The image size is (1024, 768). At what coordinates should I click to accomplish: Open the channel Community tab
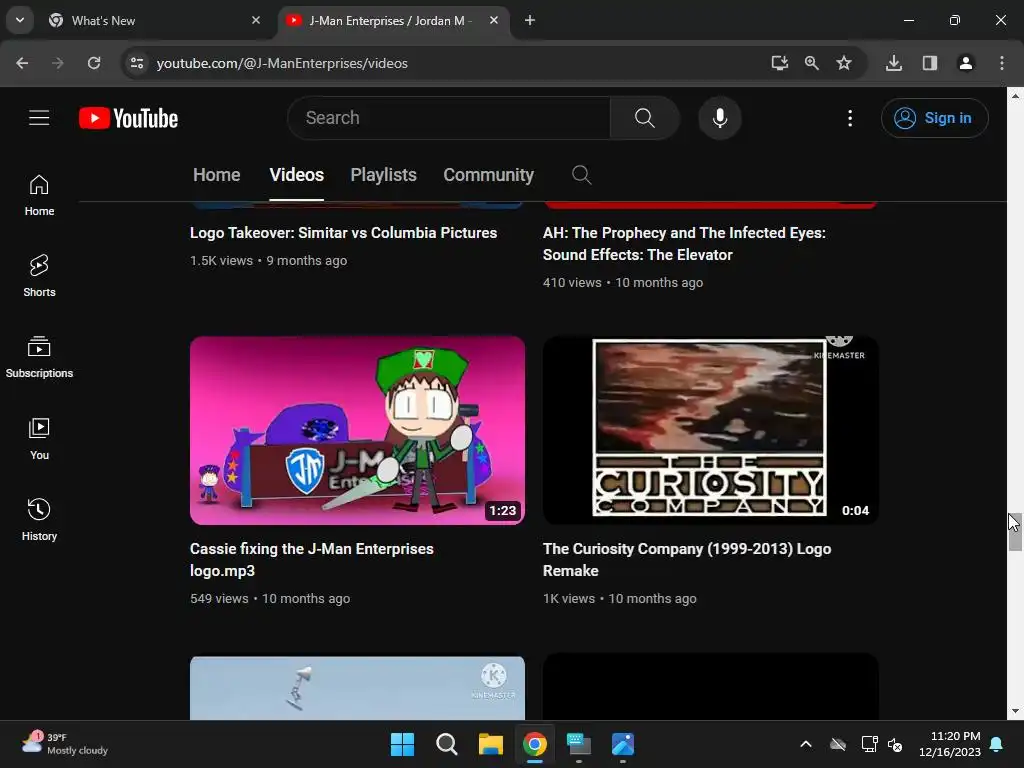(488, 174)
